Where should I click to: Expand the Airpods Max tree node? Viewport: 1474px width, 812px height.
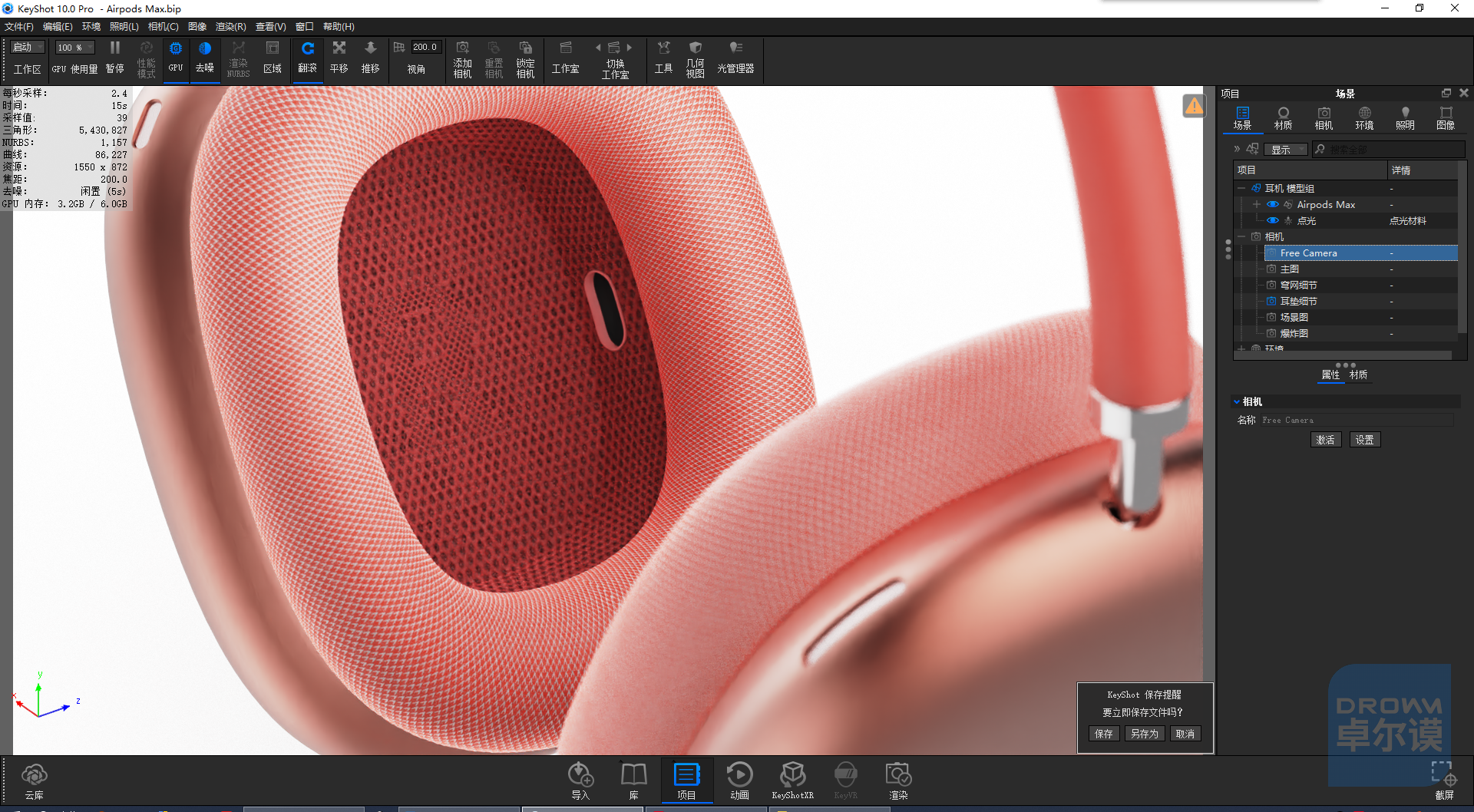[x=1256, y=204]
